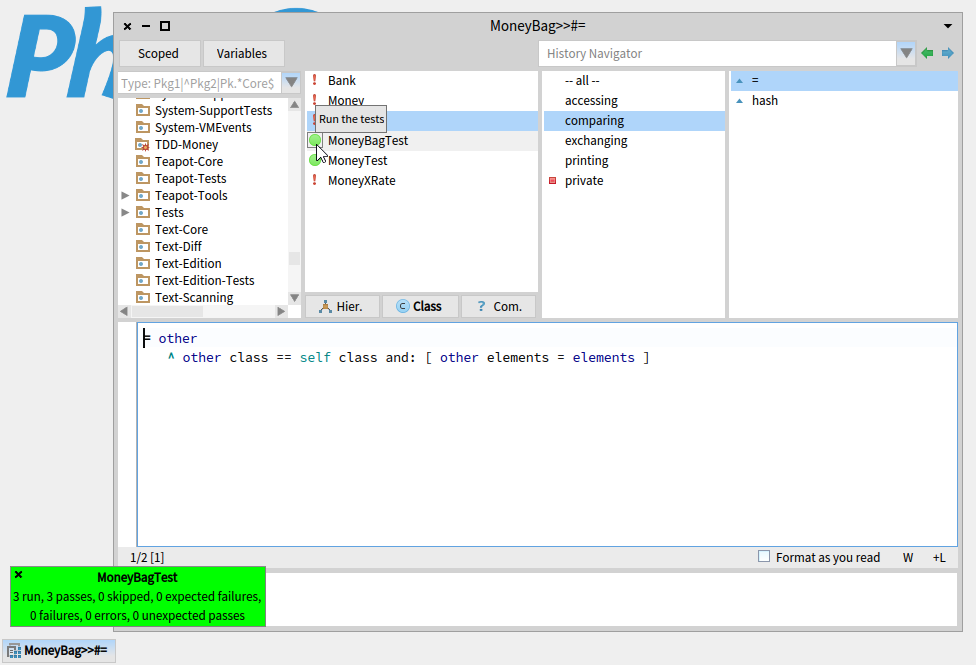
Task: Select the accessing protocol
Action: pos(634,101)
